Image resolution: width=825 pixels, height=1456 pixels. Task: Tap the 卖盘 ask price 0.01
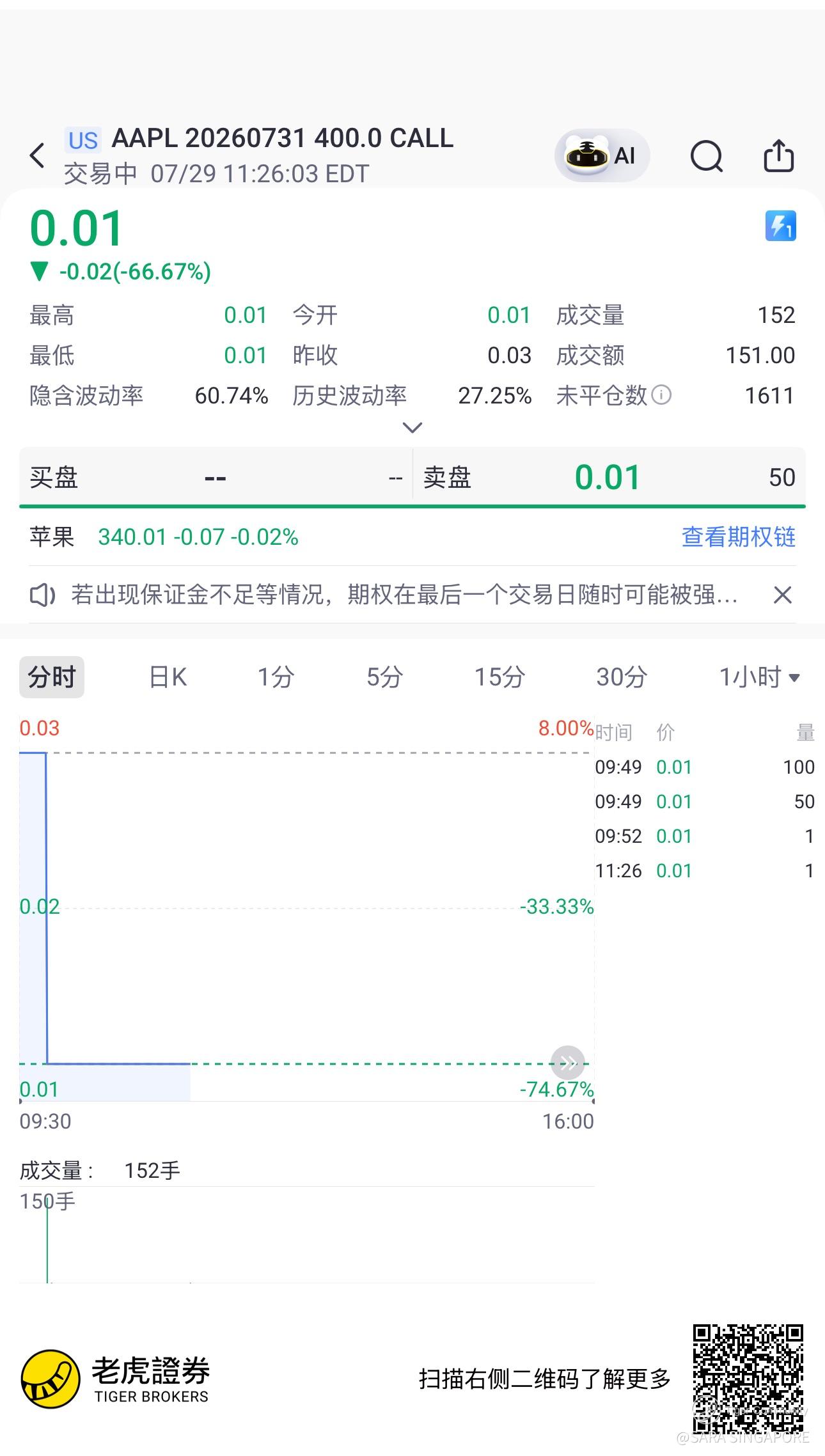tap(607, 477)
